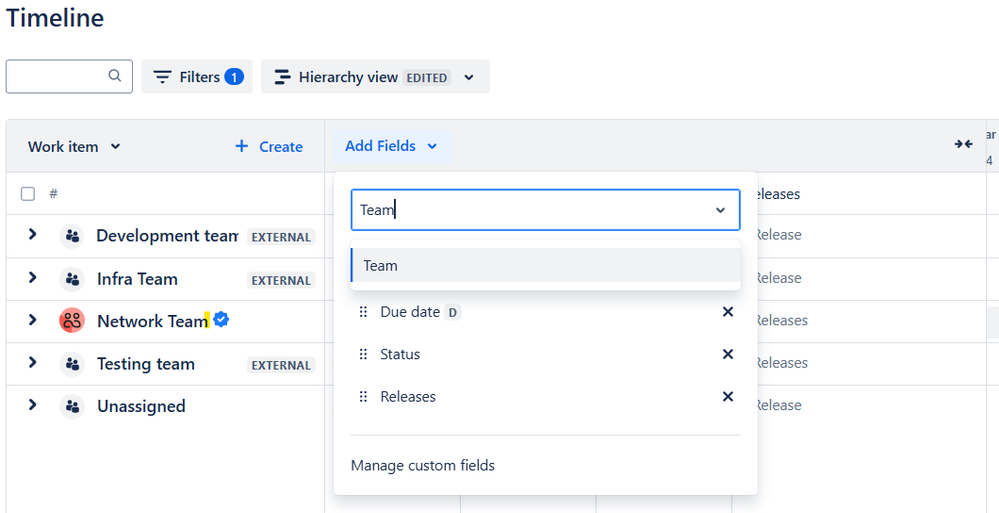The width and height of the screenshot is (999, 513).
Task: Click the Network Team avatar icon
Action: point(72,321)
